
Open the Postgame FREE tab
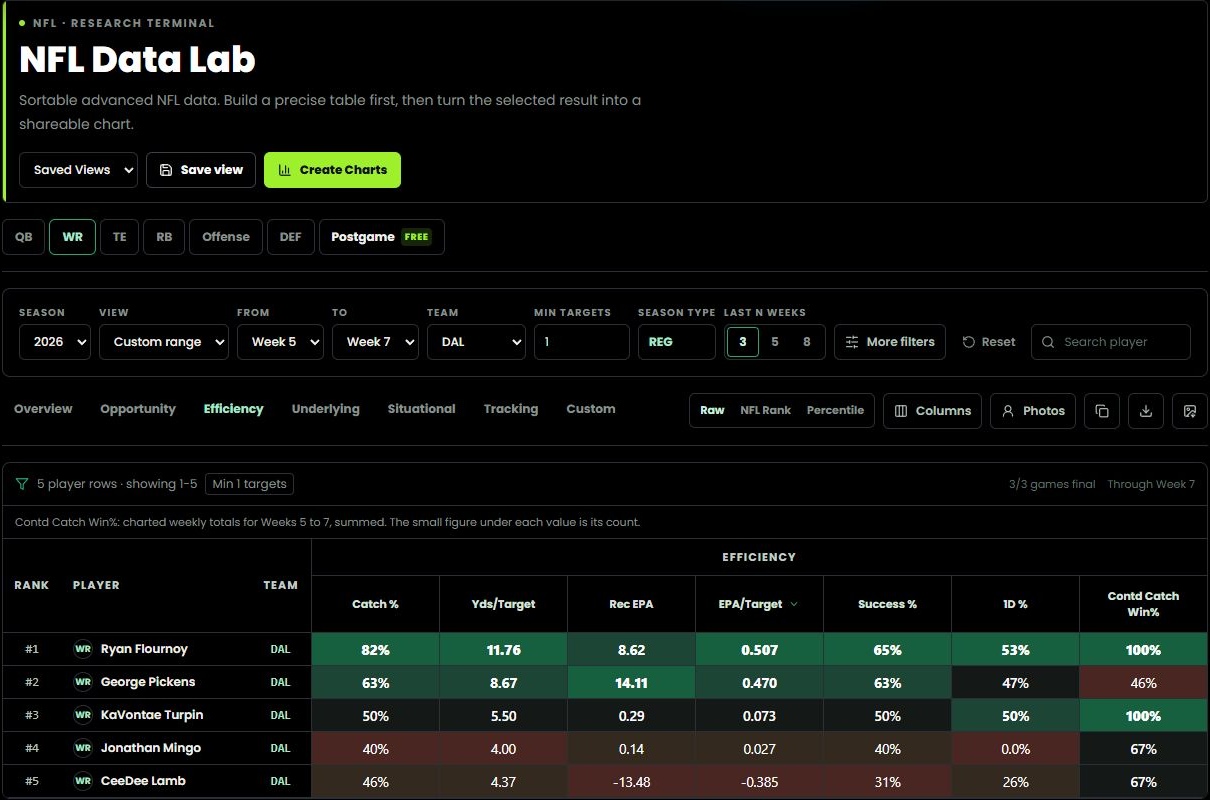pos(381,237)
